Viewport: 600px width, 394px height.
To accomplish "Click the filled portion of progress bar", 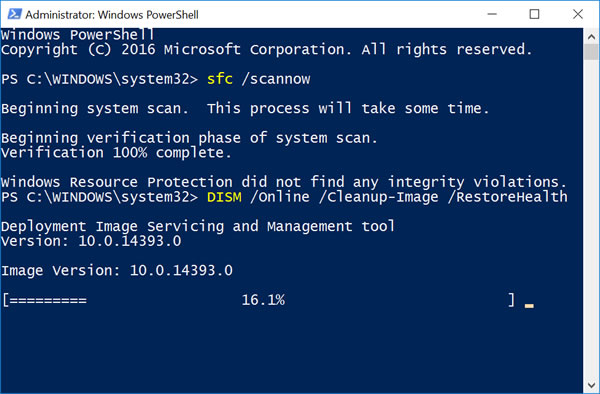I will pyautogui.click(x=48, y=300).
